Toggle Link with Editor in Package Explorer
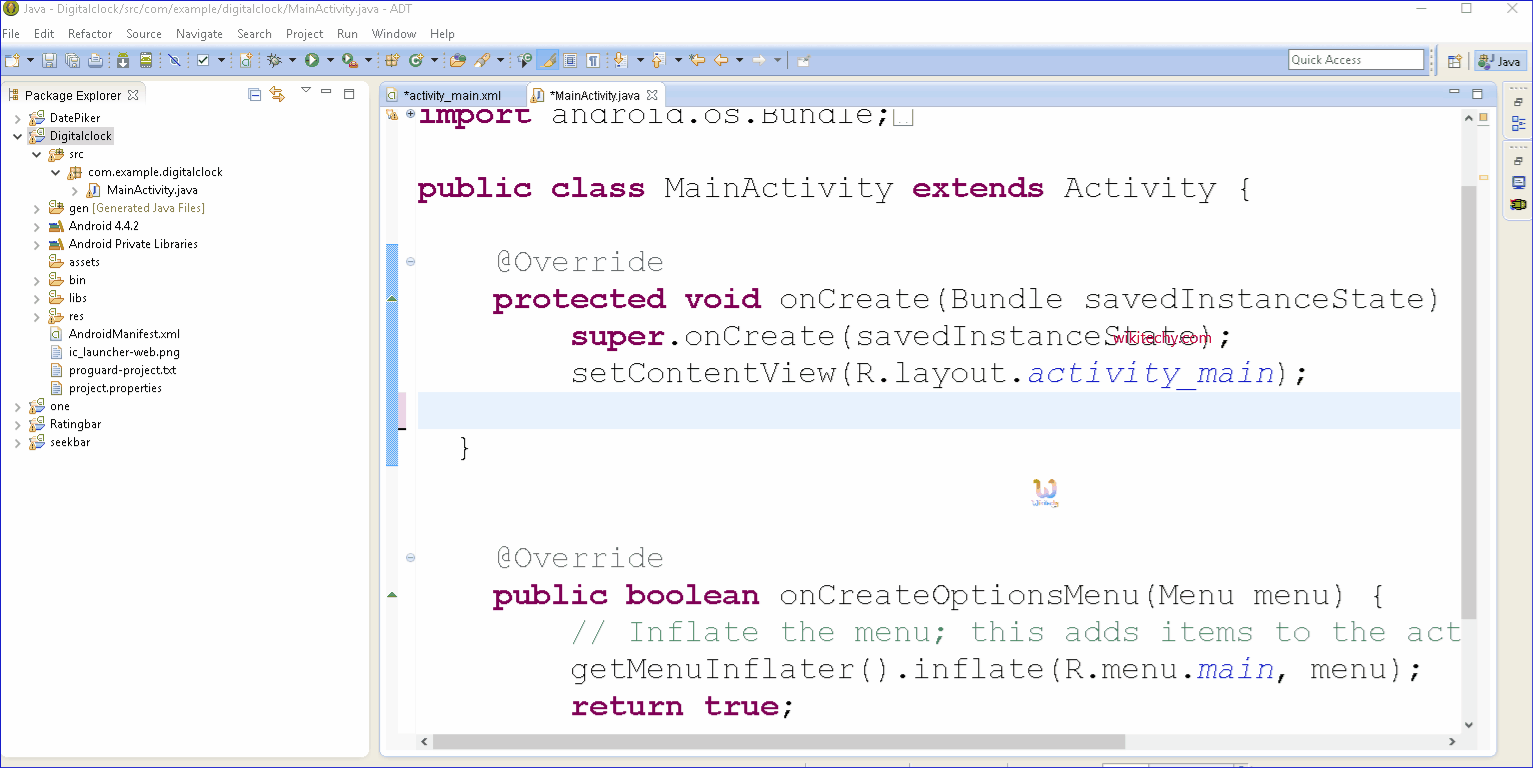 click(x=277, y=94)
